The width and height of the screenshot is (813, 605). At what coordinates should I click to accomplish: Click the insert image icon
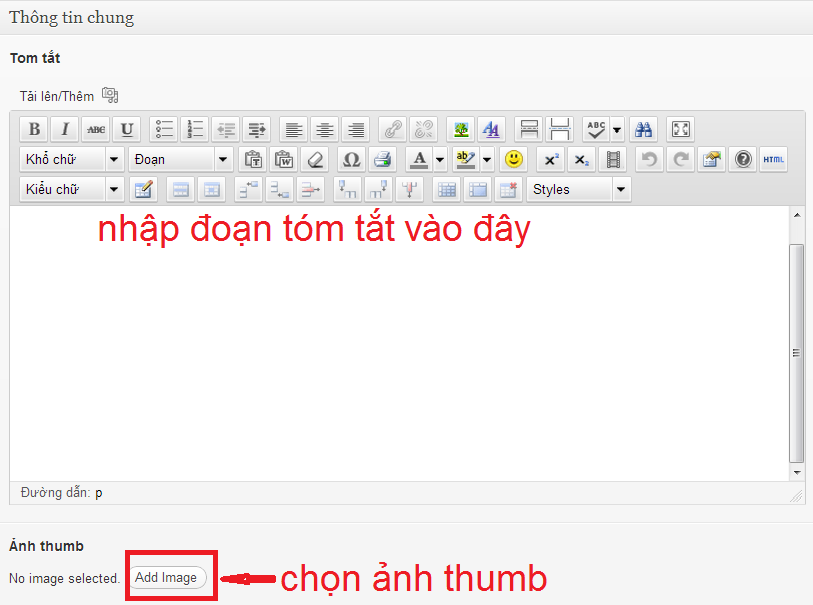(460, 129)
